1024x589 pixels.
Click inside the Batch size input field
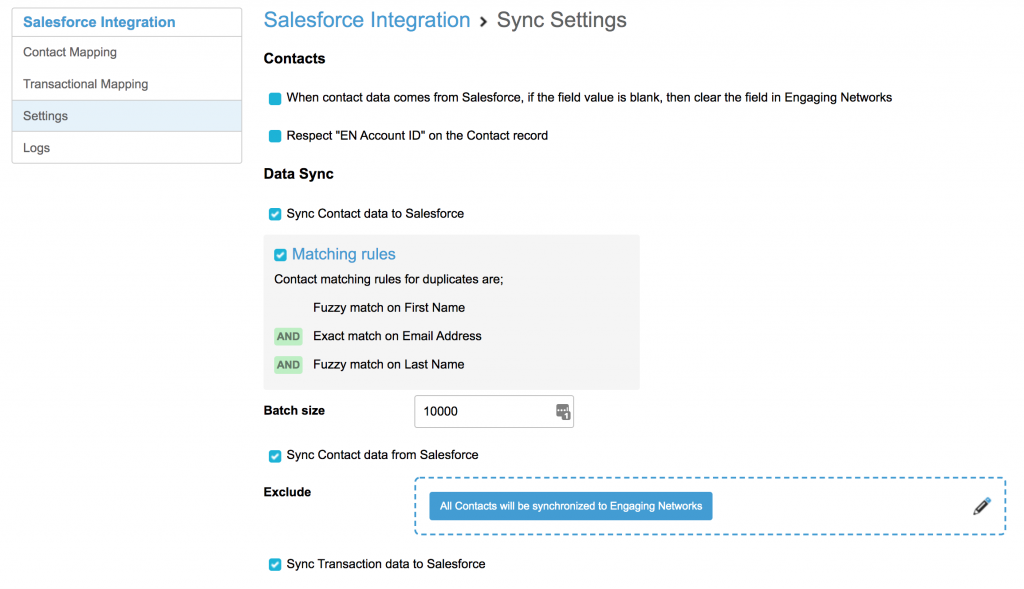pyautogui.click(x=480, y=411)
